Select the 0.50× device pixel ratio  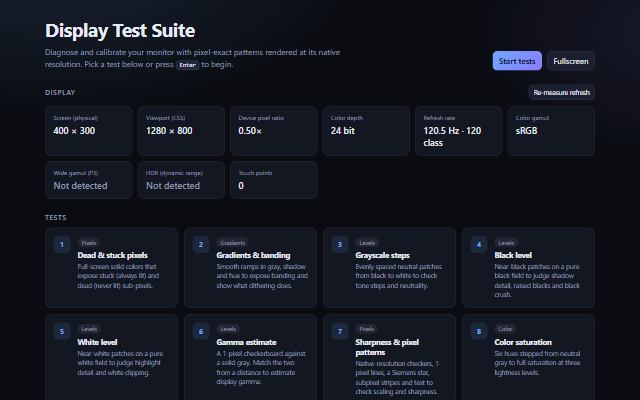point(250,131)
